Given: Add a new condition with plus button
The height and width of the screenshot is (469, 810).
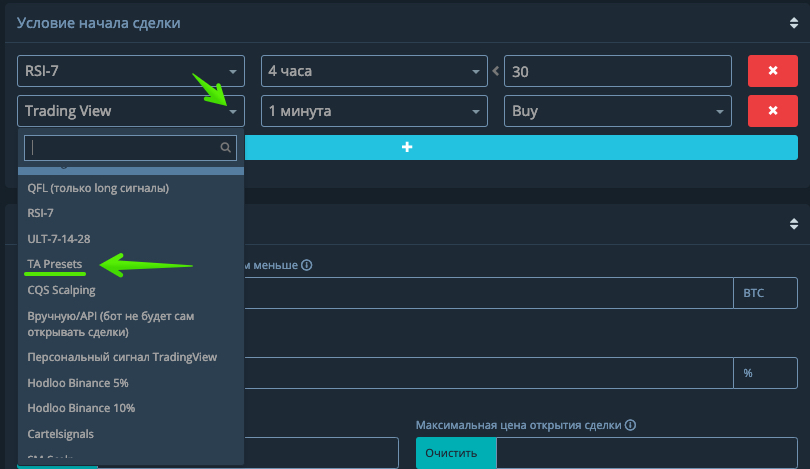Looking at the screenshot, I should pos(407,147).
